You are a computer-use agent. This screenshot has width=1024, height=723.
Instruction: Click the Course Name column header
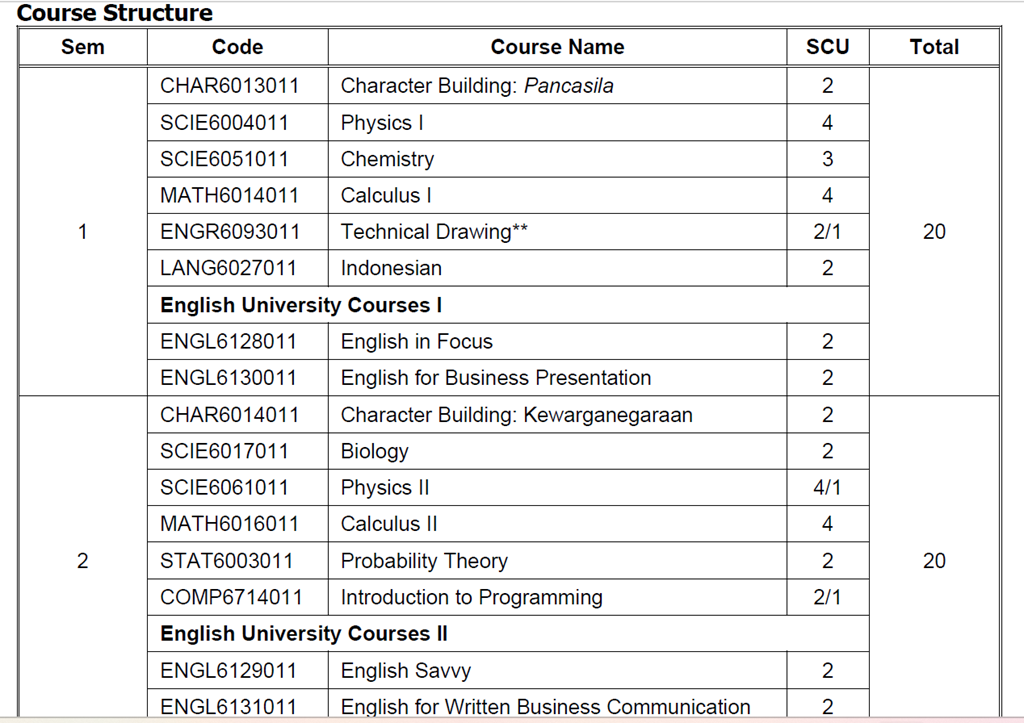click(x=557, y=47)
